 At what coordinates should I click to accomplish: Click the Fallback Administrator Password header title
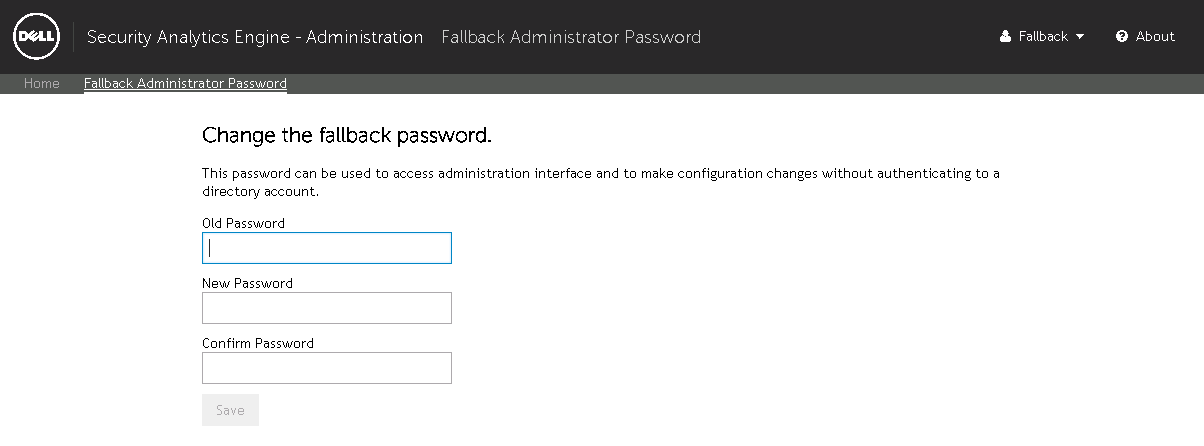tap(571, 37)
